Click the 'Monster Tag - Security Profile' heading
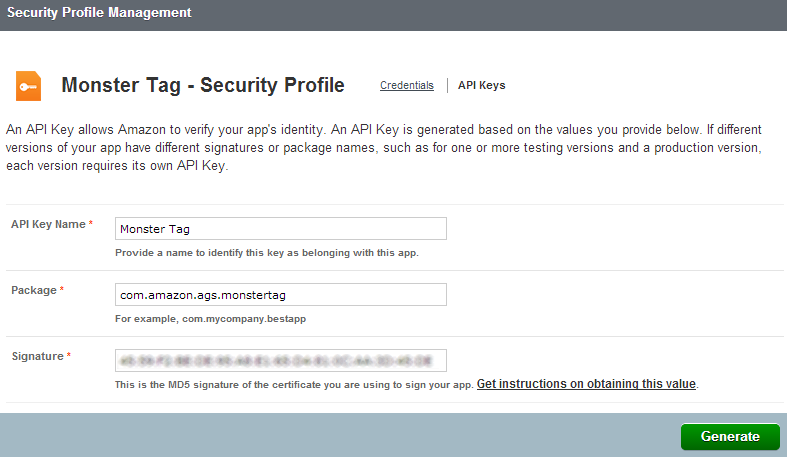This screenshot has height=457, width=787. [x=203, y=85]
